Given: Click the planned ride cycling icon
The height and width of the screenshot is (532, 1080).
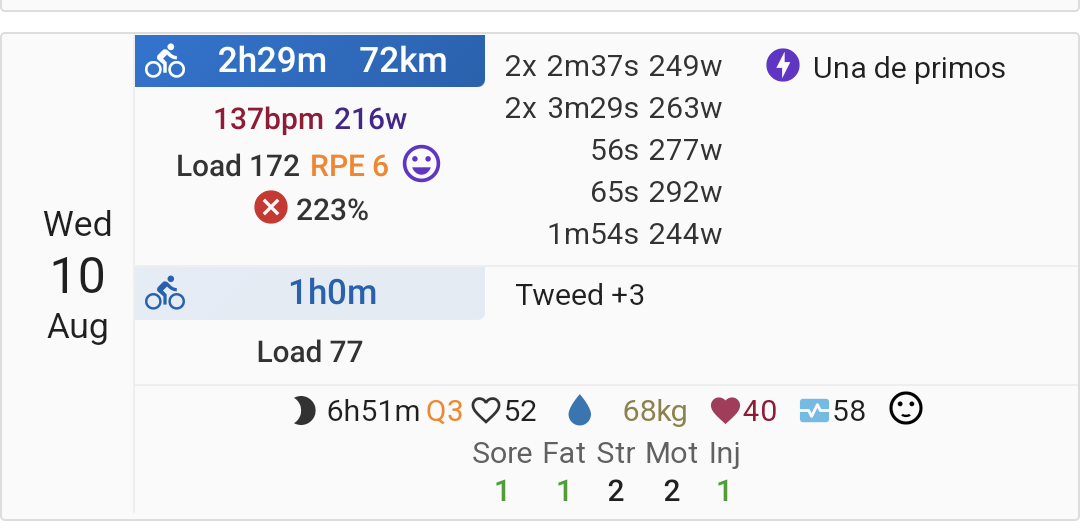Looking at the screenshot, I should click(x=165, y=293).
